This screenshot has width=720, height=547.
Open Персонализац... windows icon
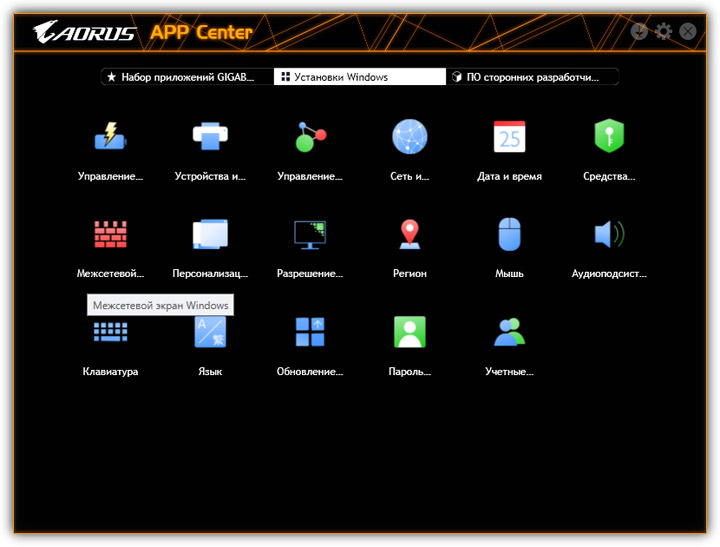coord(210,234)
